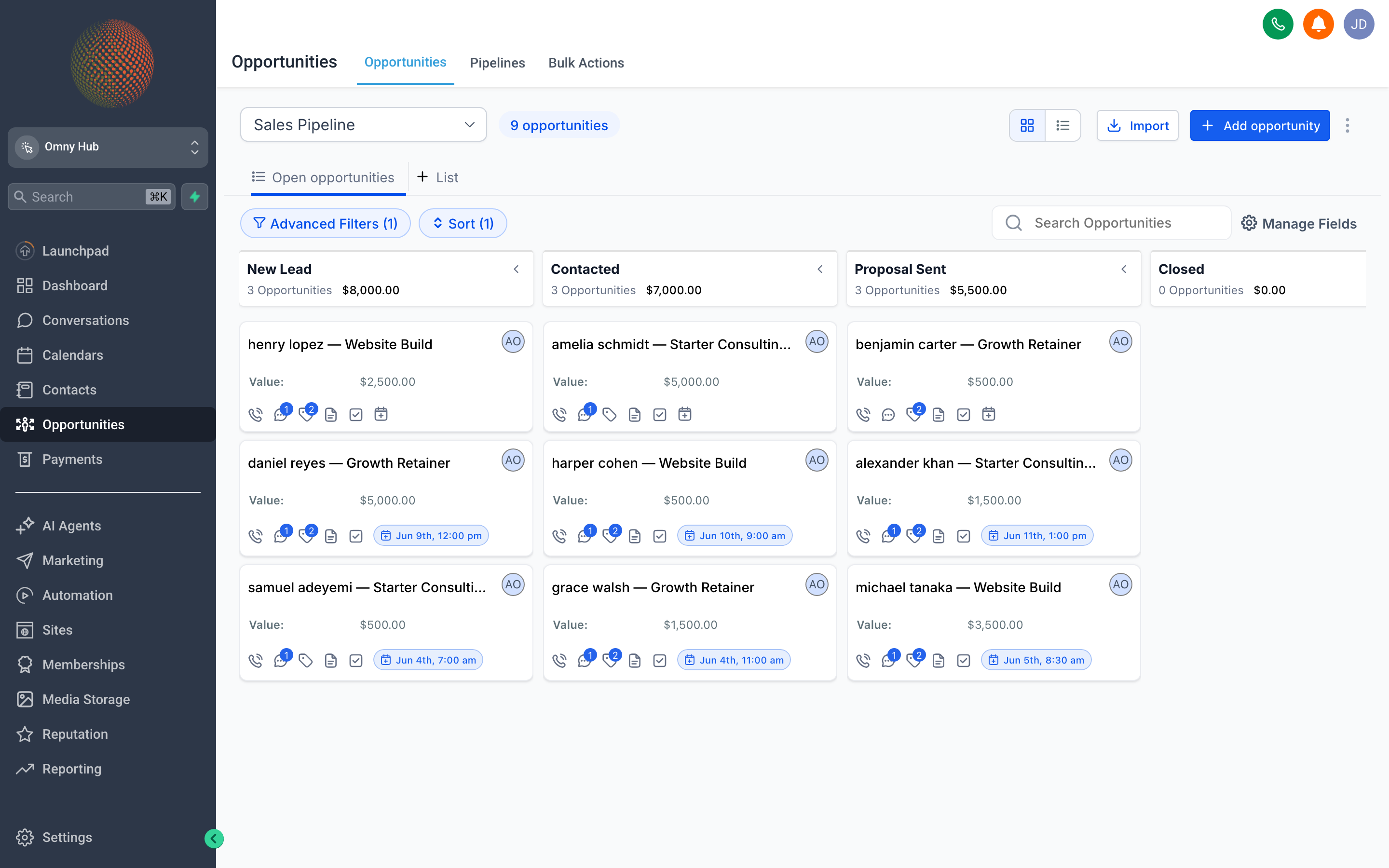1389x868 pixels.
Task: Add appointment on henry lopez card
Action: [x=381, y=414]
